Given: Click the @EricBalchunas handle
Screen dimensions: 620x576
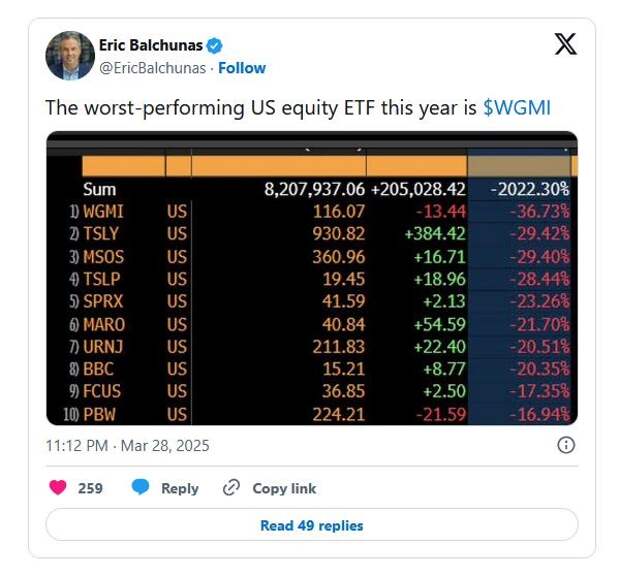Looking at the screenshot, I should coord(152,68).
